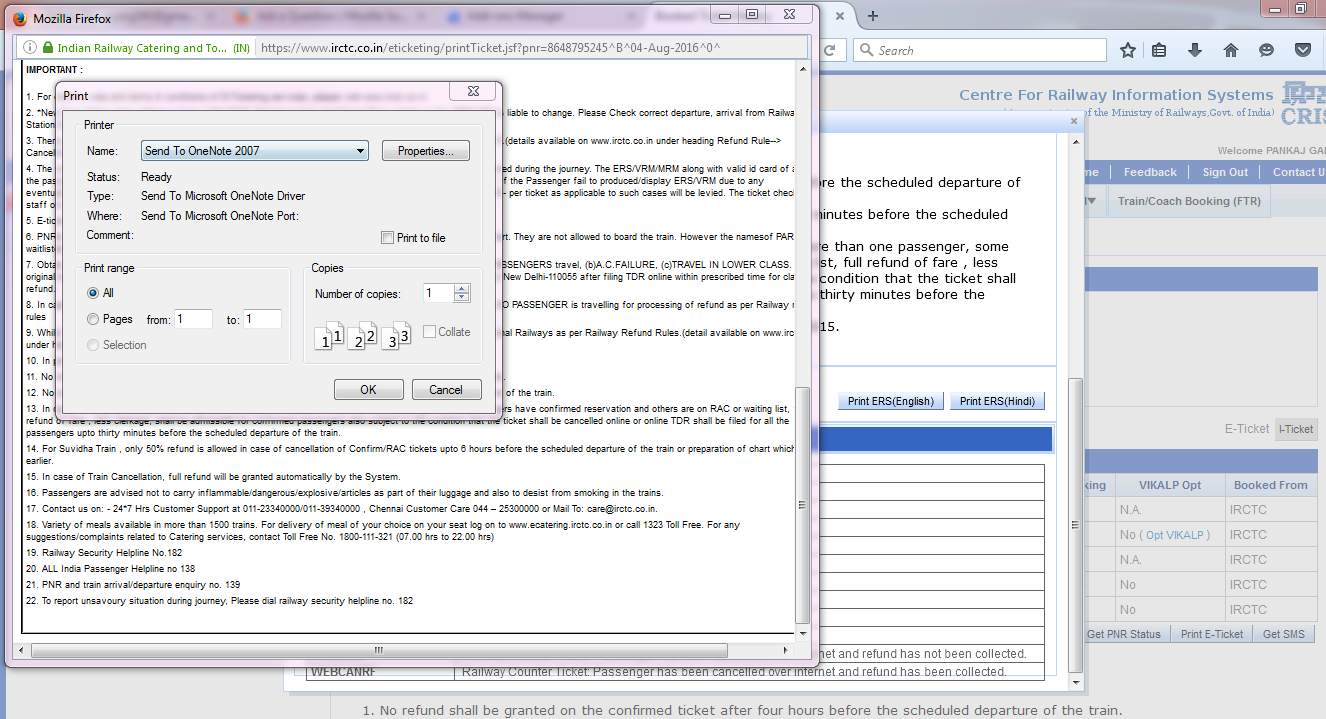1326x719 pixels.
Task: Increase number of copies with up arrow
Action: coord(461,289)
